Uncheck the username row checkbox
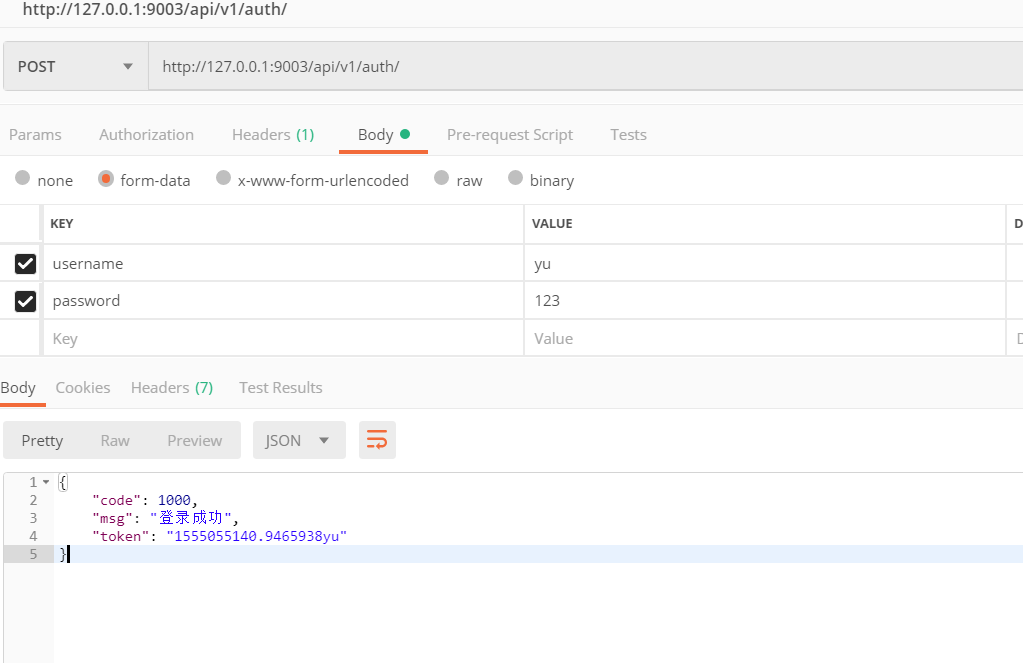 [25, 264]
